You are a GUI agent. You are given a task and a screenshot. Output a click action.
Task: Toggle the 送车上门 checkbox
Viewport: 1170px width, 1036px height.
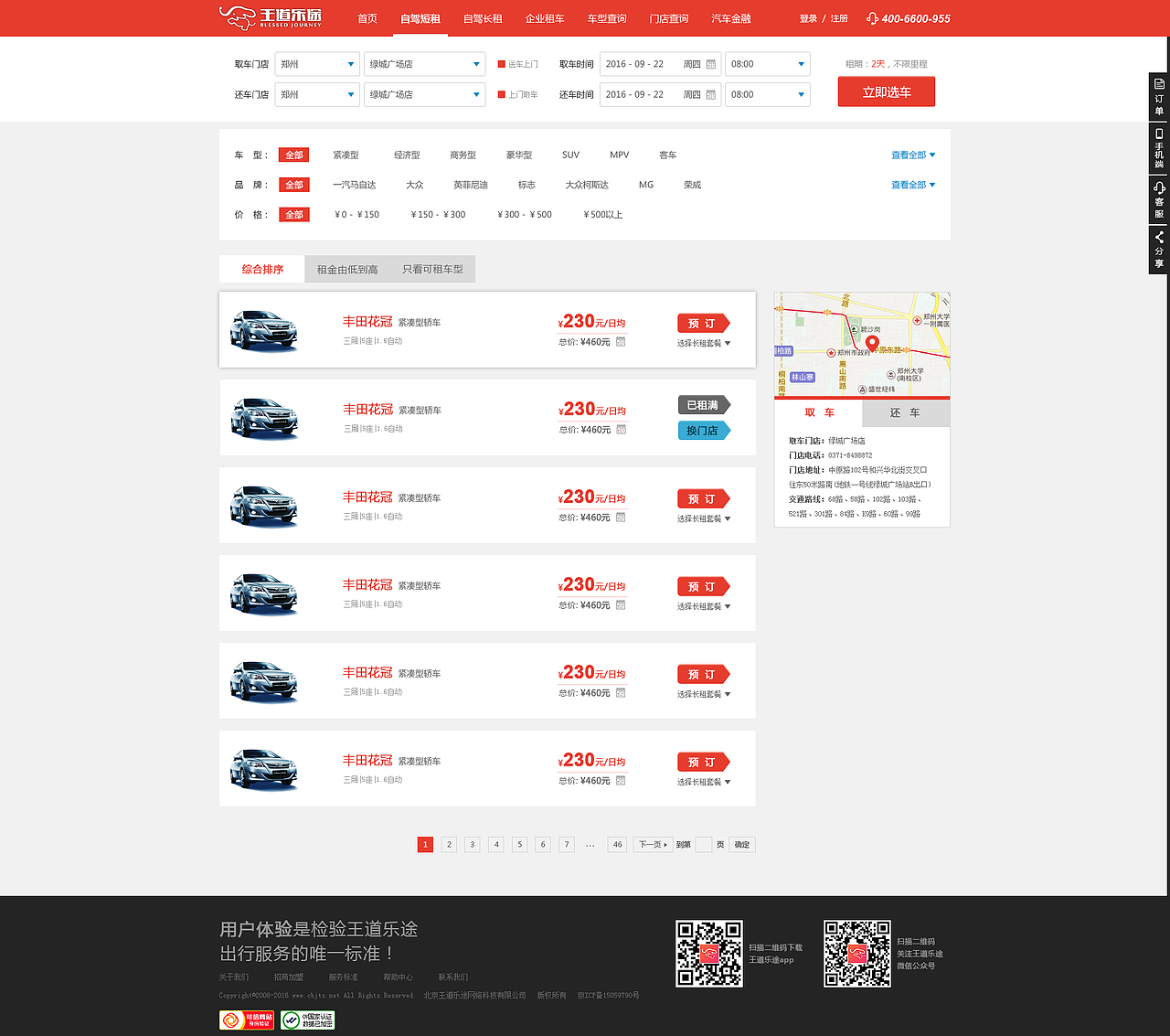coord(502,64)
